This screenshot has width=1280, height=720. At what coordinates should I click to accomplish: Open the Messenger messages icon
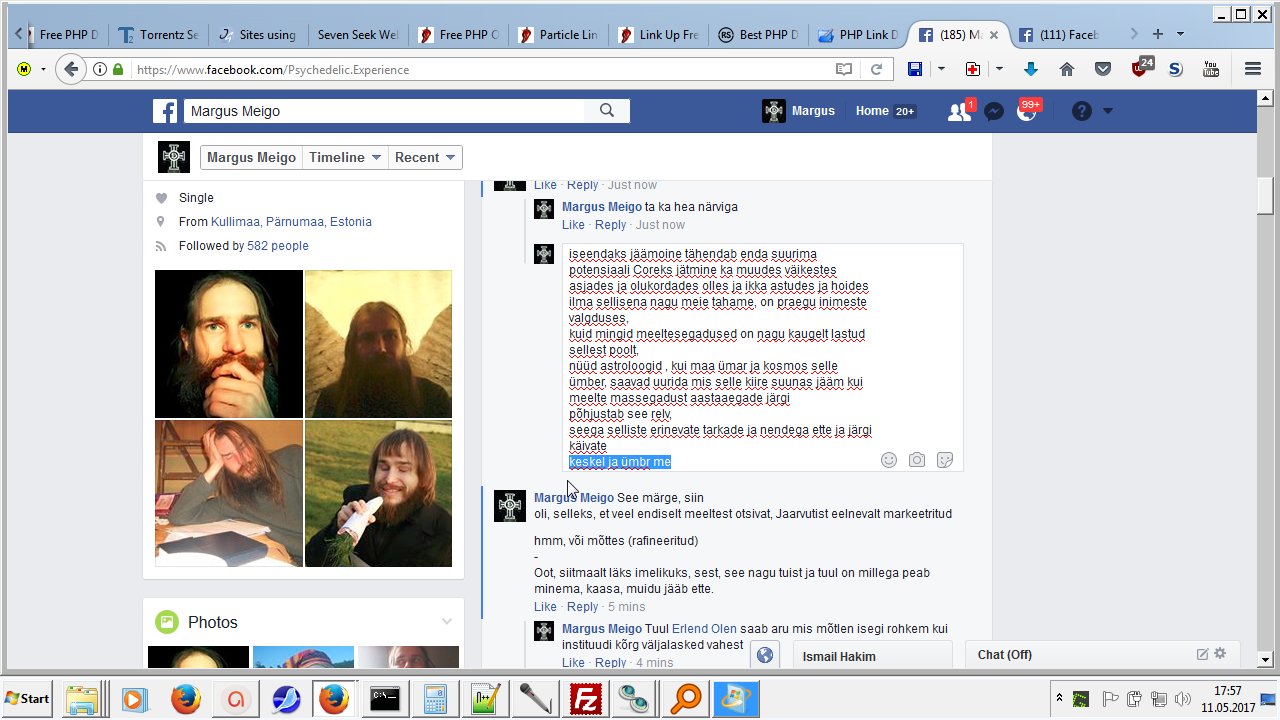coord(994,112)
